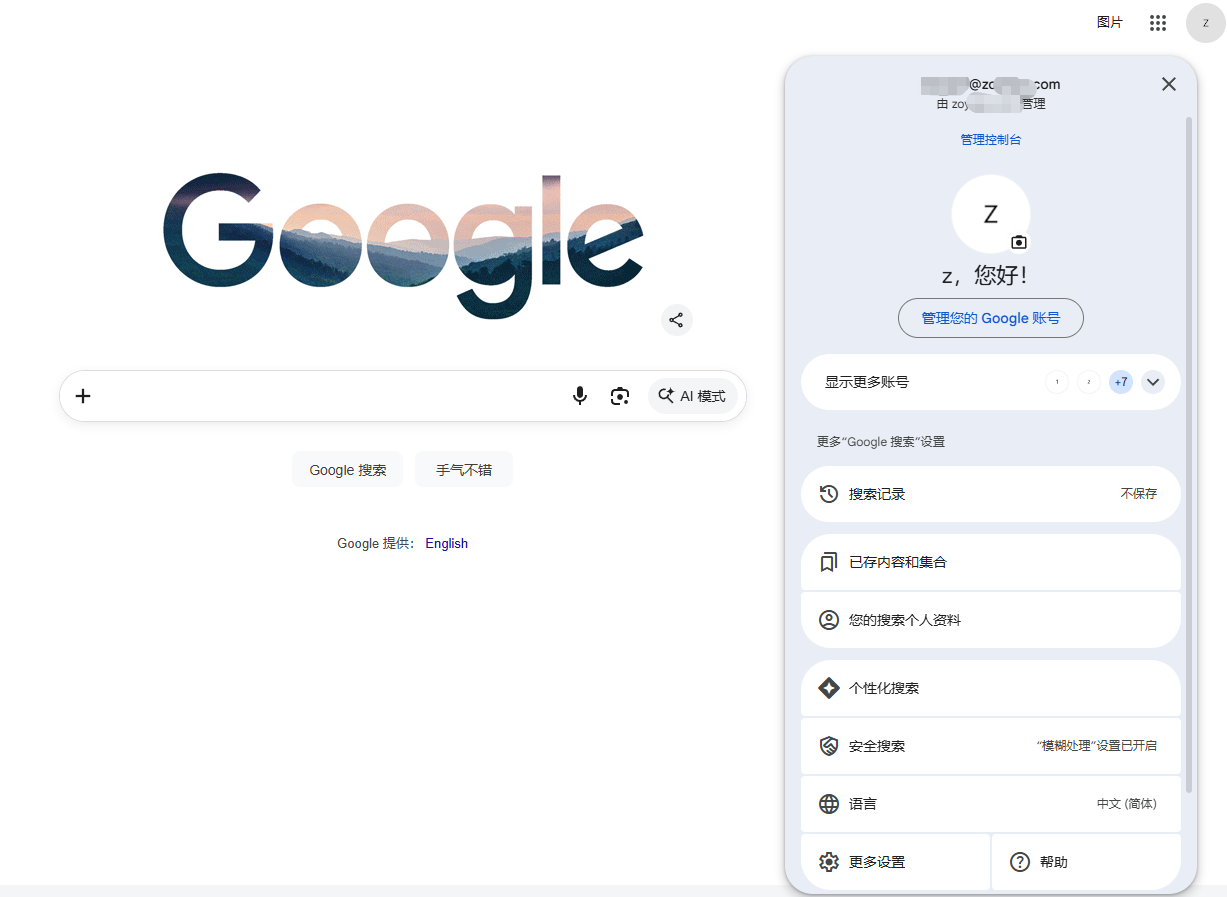This screenshot has height=897, width=1227.
Task: Click the "模糊处理"设置已开启 status text
Action: (1097, 746)
